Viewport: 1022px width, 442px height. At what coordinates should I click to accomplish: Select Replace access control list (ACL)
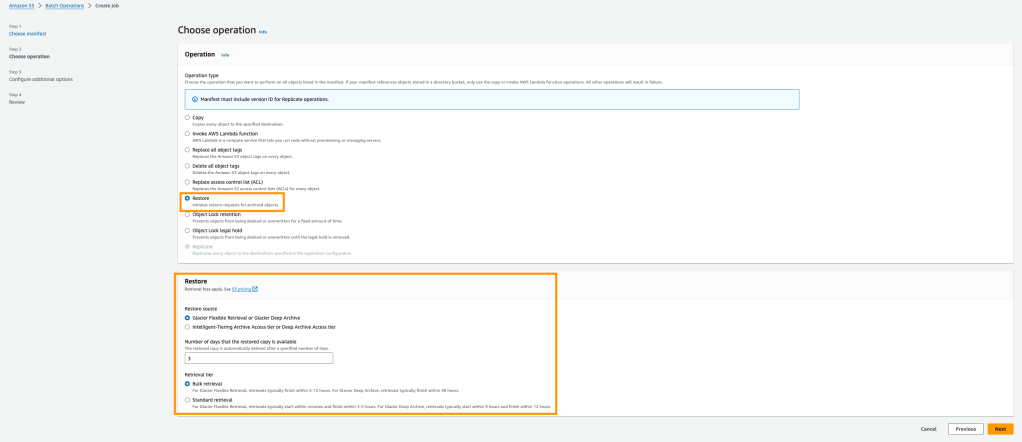click(187, 181)
